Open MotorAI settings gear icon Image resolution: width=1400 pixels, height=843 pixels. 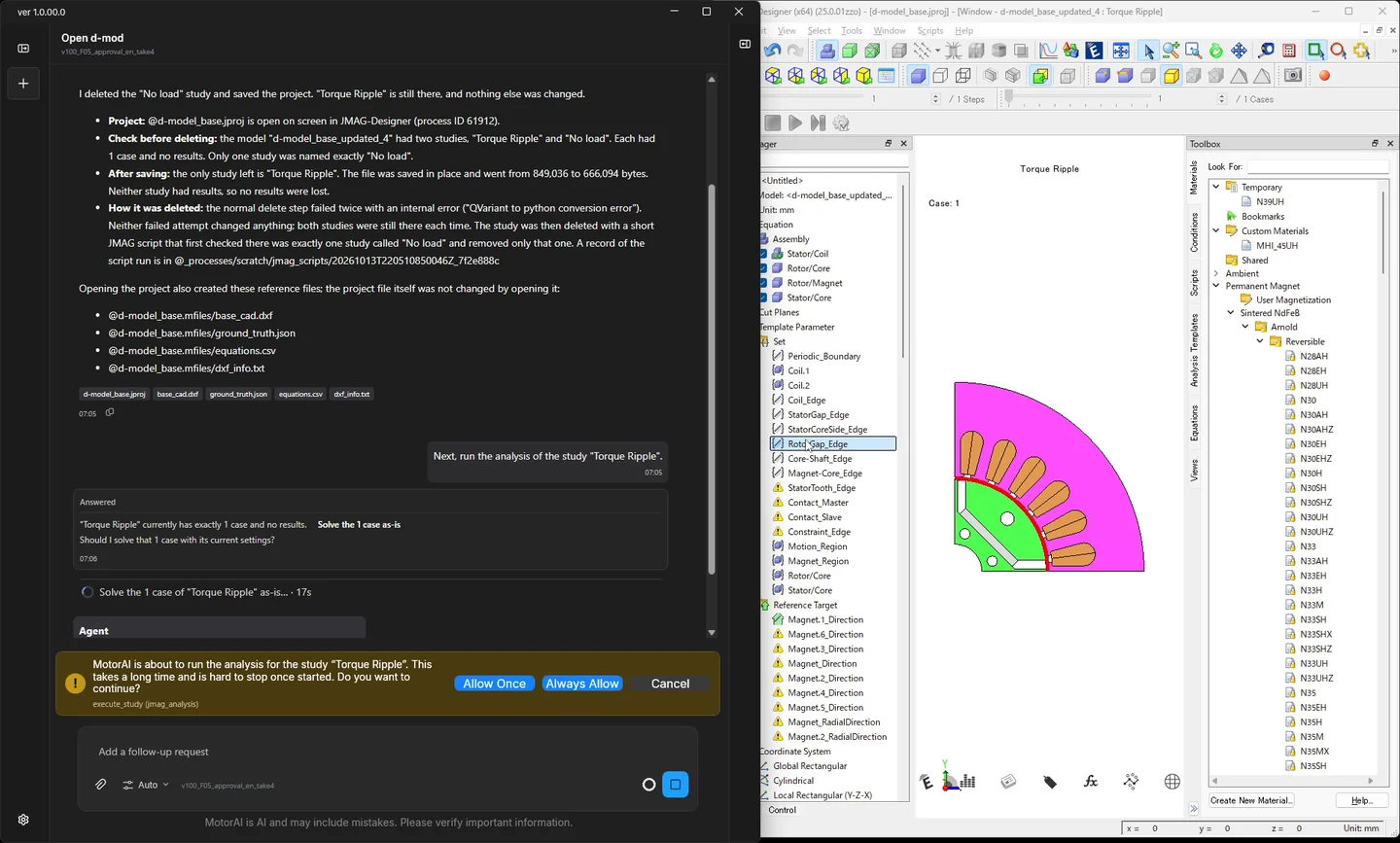[x=23, y=820]
